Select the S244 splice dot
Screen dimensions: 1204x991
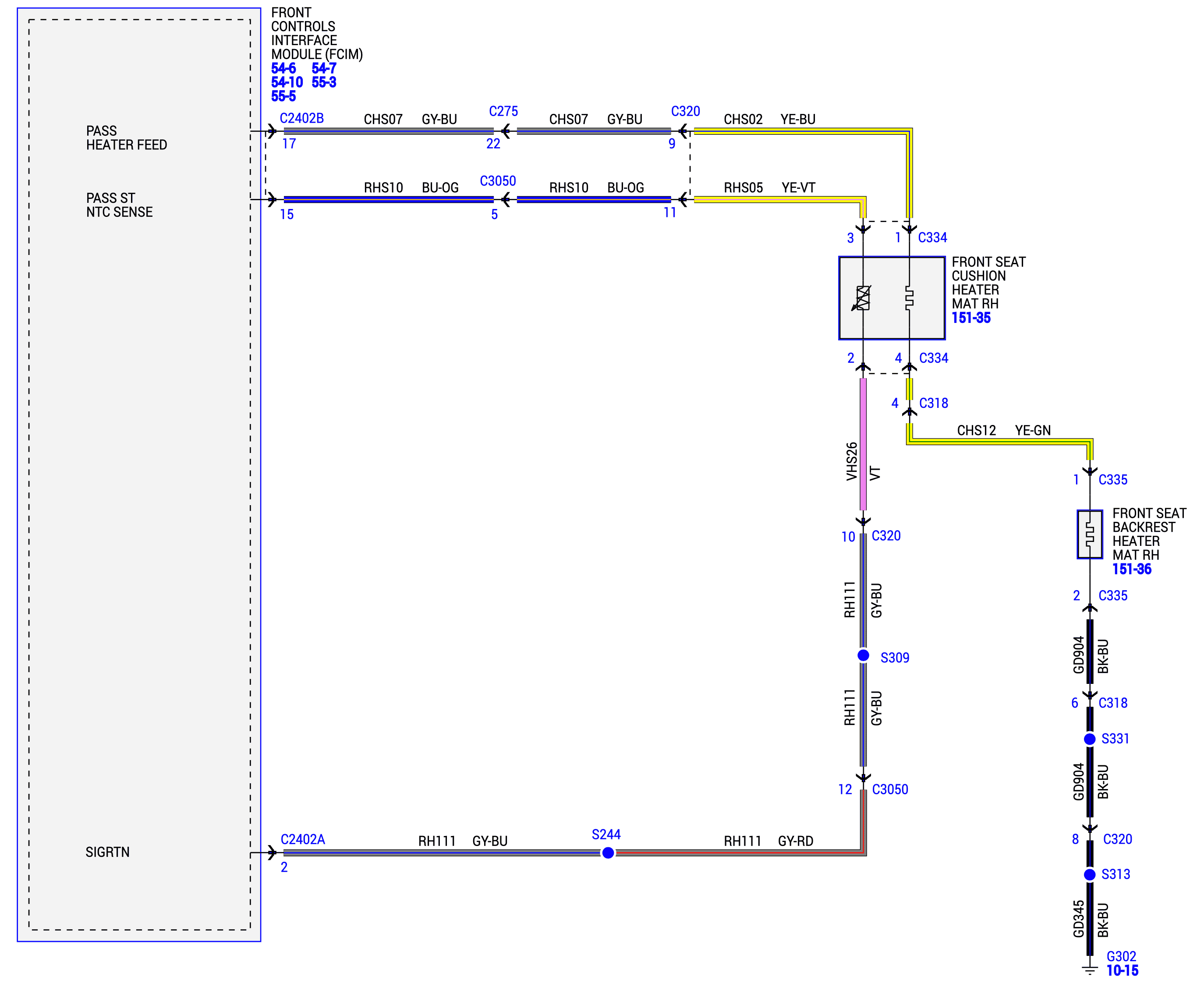tap(608, 853)
